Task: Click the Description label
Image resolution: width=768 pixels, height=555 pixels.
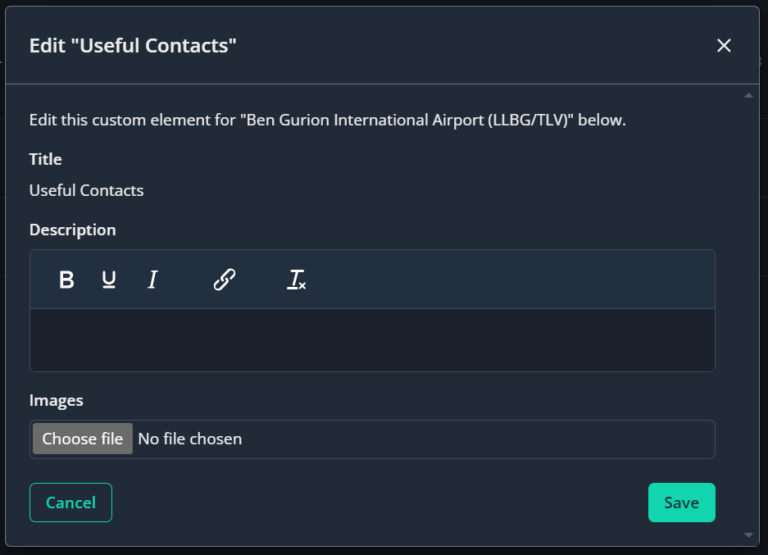Action: [72, 230]
